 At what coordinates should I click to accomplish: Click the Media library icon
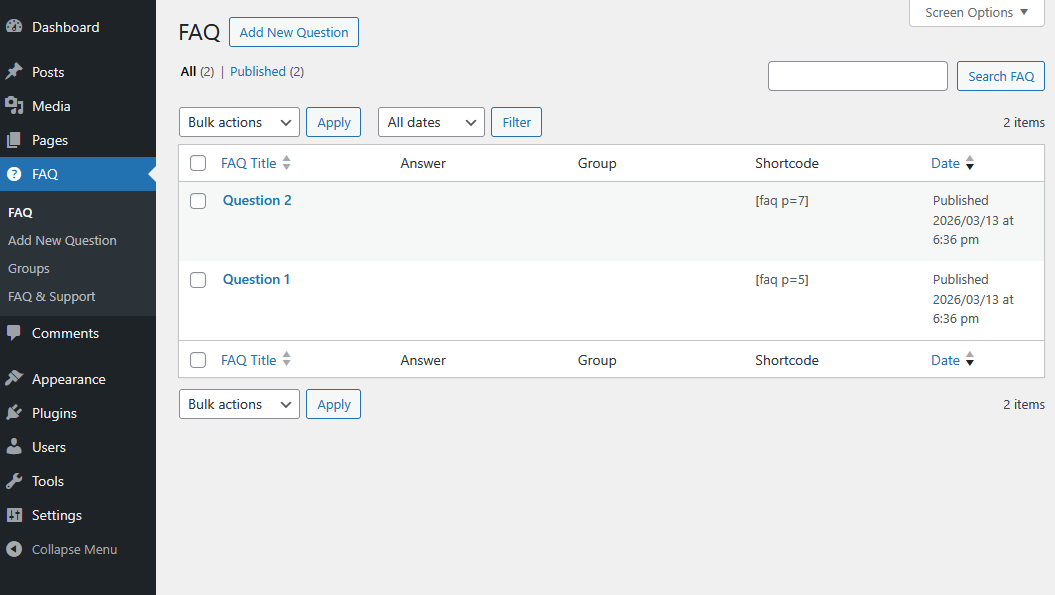pyautogui.click(x=14, y=106)
